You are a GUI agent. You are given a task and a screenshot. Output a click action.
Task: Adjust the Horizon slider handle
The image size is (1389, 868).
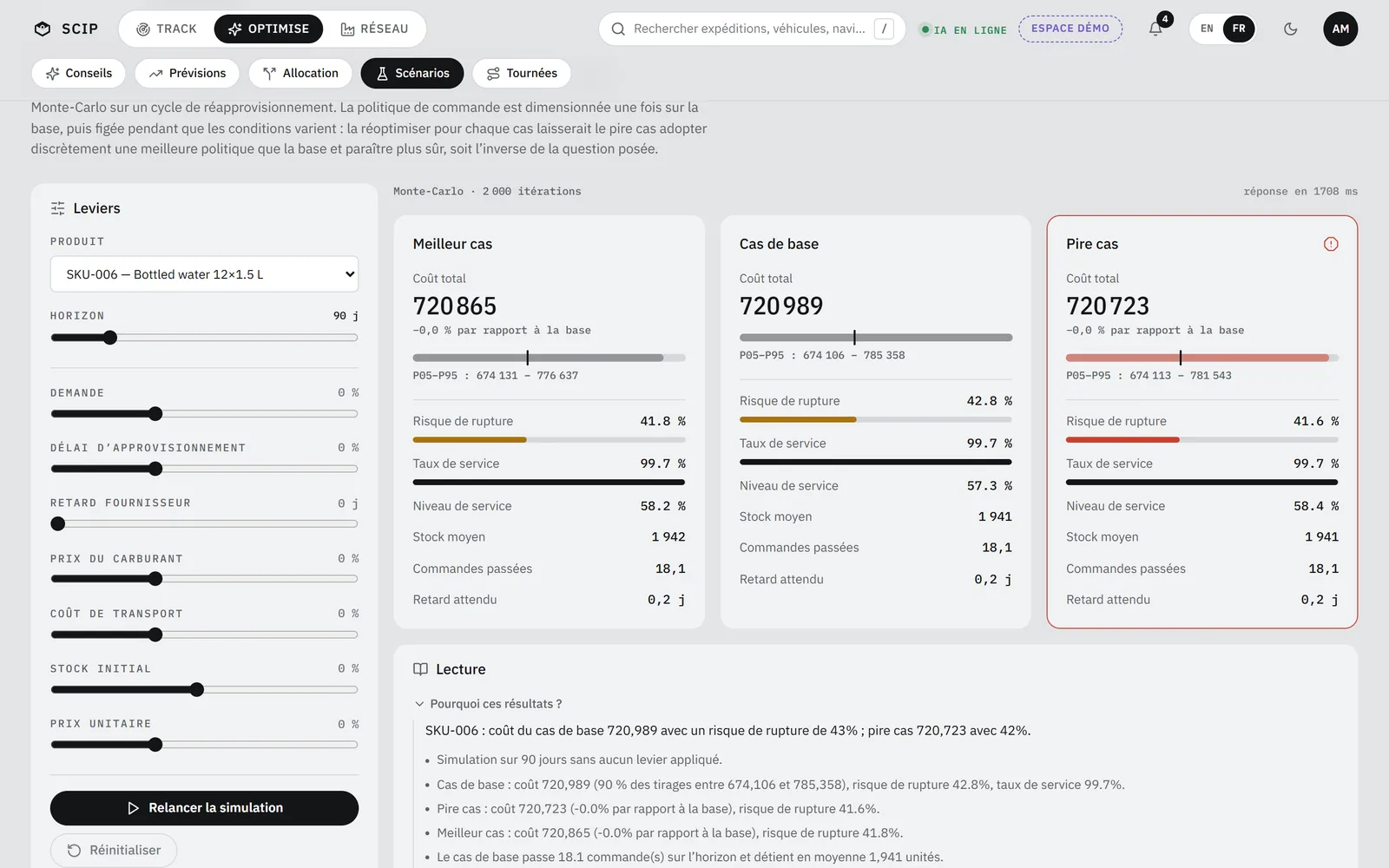coord(110,338)
